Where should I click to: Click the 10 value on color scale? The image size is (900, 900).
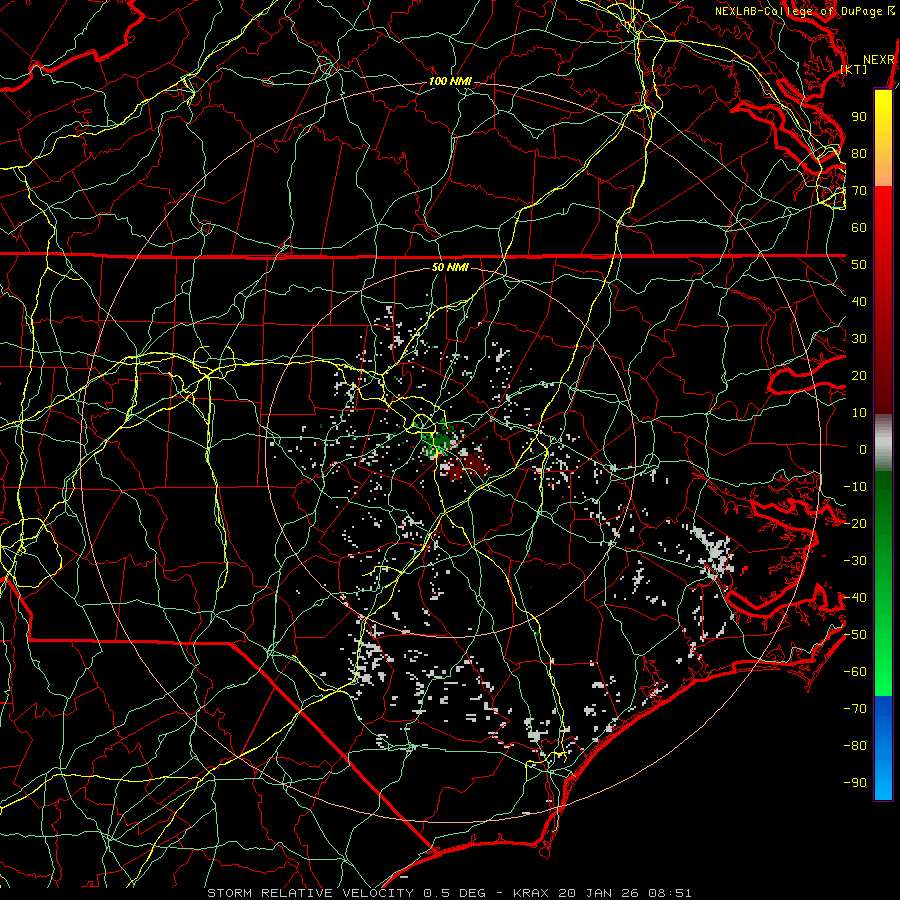click(x=859, y=413)
